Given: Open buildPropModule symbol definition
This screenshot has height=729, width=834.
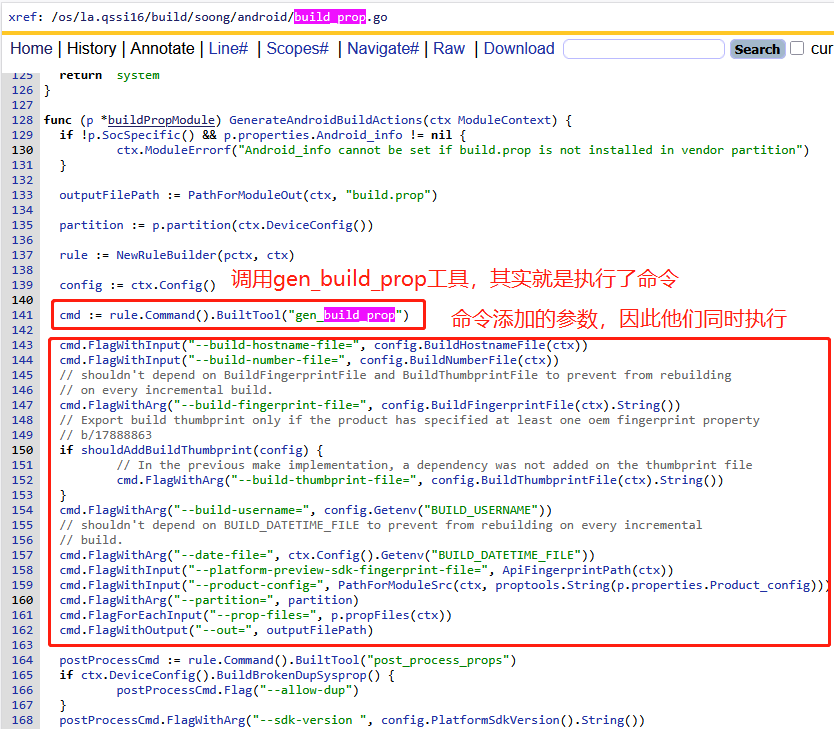Looking at the screenshot, I should tap(161, 120).
